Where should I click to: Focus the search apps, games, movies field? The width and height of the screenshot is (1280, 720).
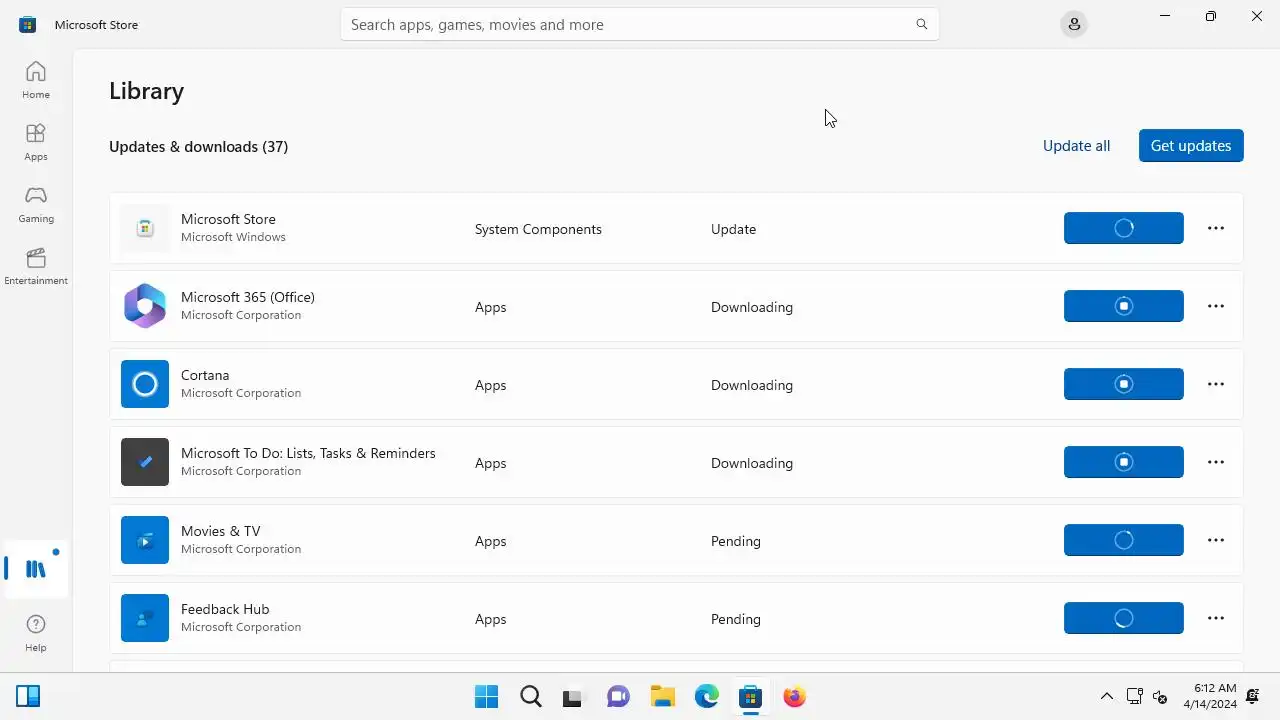tap(640, 24)
